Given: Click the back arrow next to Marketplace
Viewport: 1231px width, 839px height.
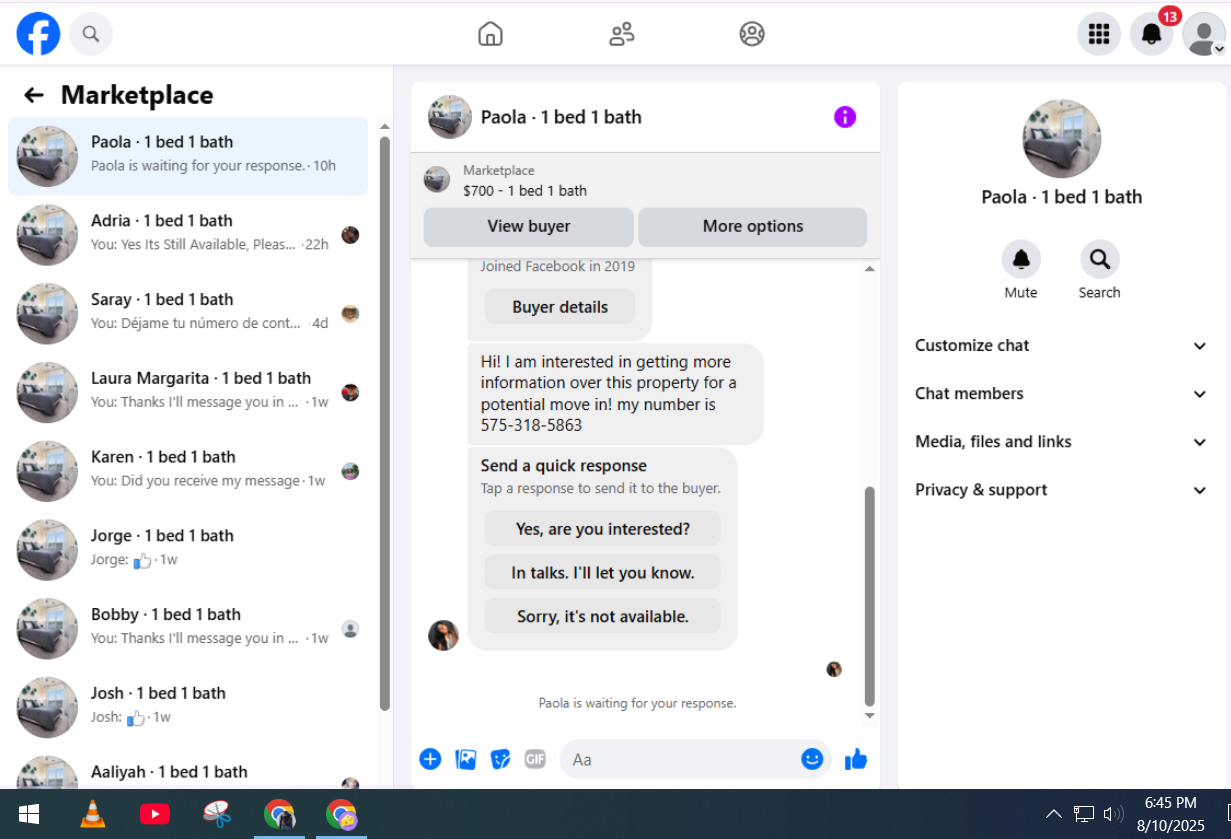Looking at the screenshot, I should tap(34, 95).
